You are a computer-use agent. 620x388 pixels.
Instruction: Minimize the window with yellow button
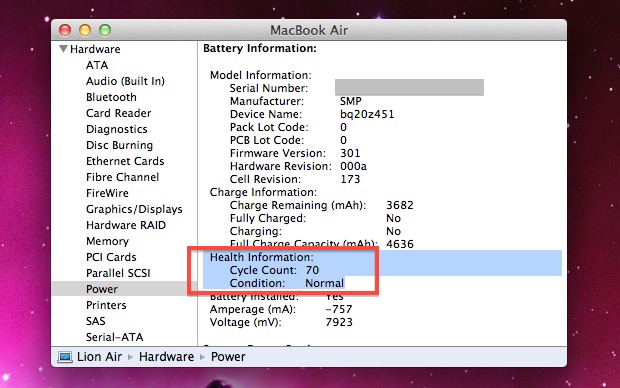point(85,30)
